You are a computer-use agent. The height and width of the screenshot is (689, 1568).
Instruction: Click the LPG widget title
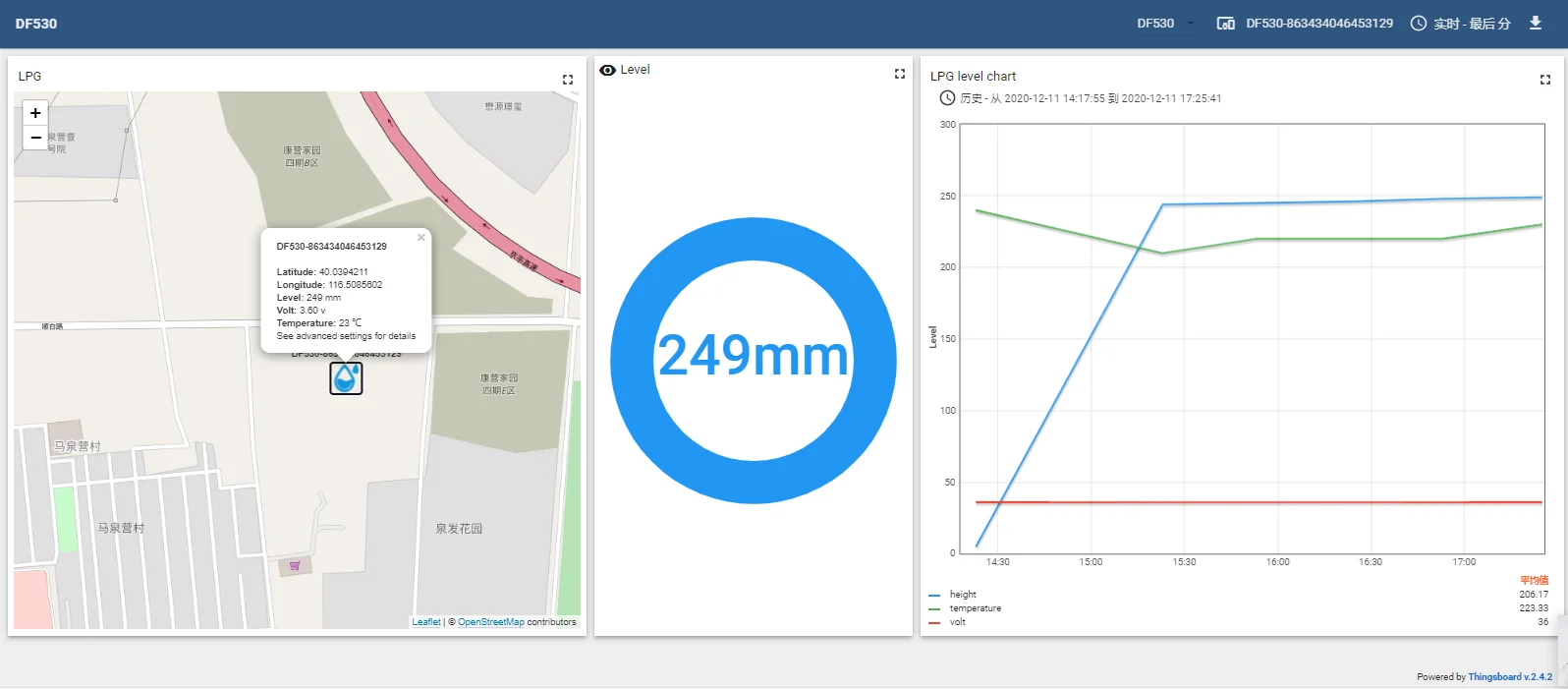(29, 77)
